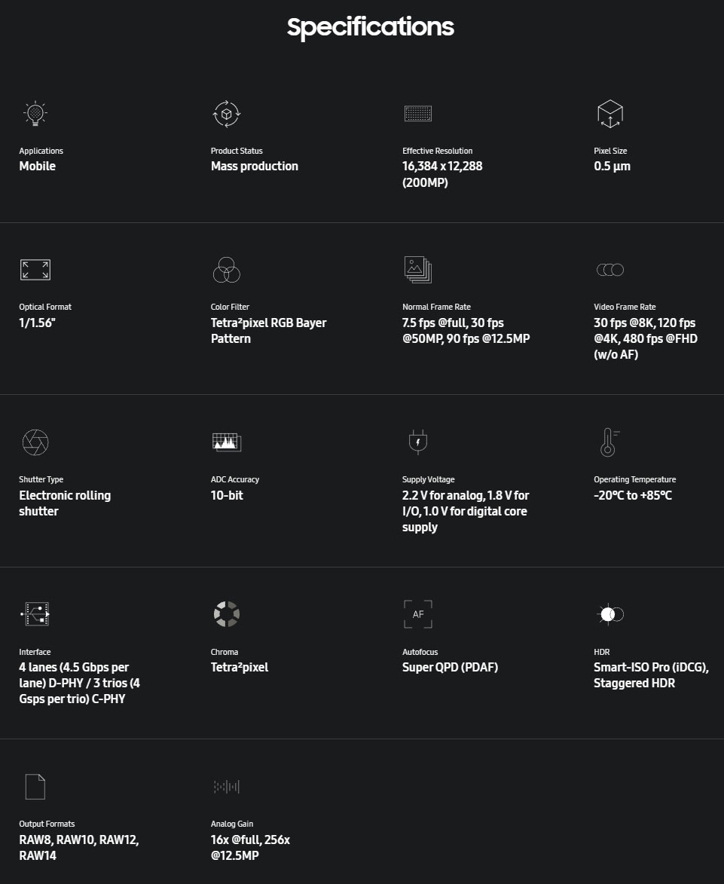Click the lightbulb Applications icon
This screenshot has width=724, height=884.
click(x=35, y=113)
